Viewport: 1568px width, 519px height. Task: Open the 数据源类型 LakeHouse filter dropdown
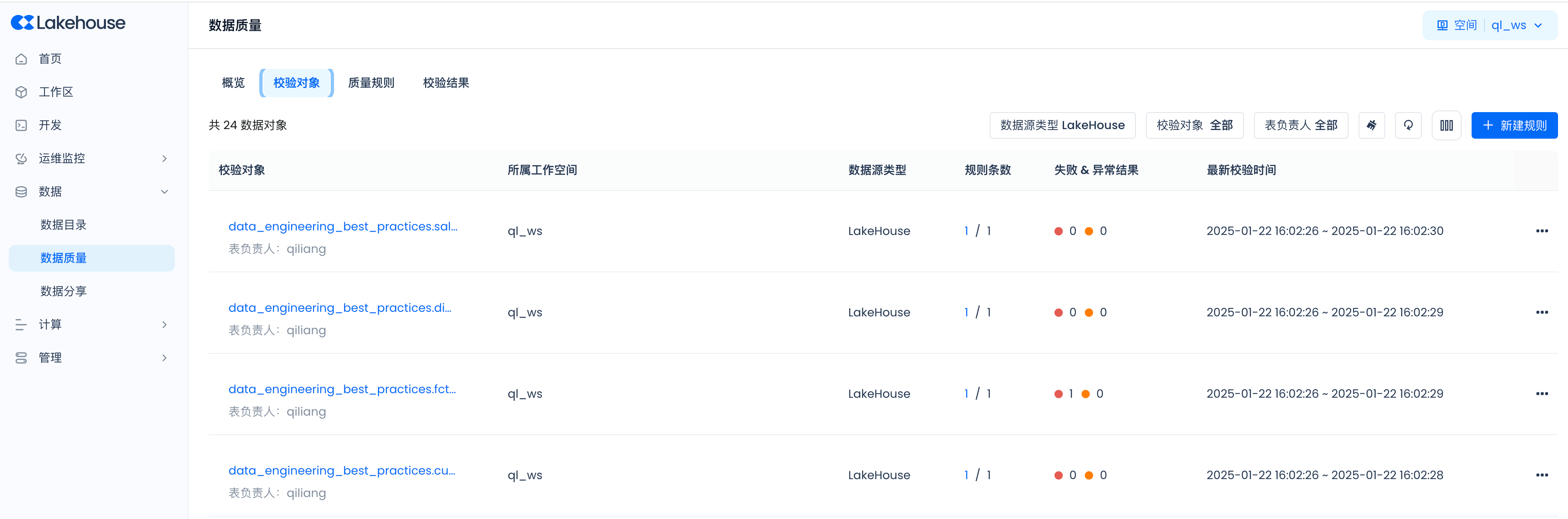point(1062,125)
